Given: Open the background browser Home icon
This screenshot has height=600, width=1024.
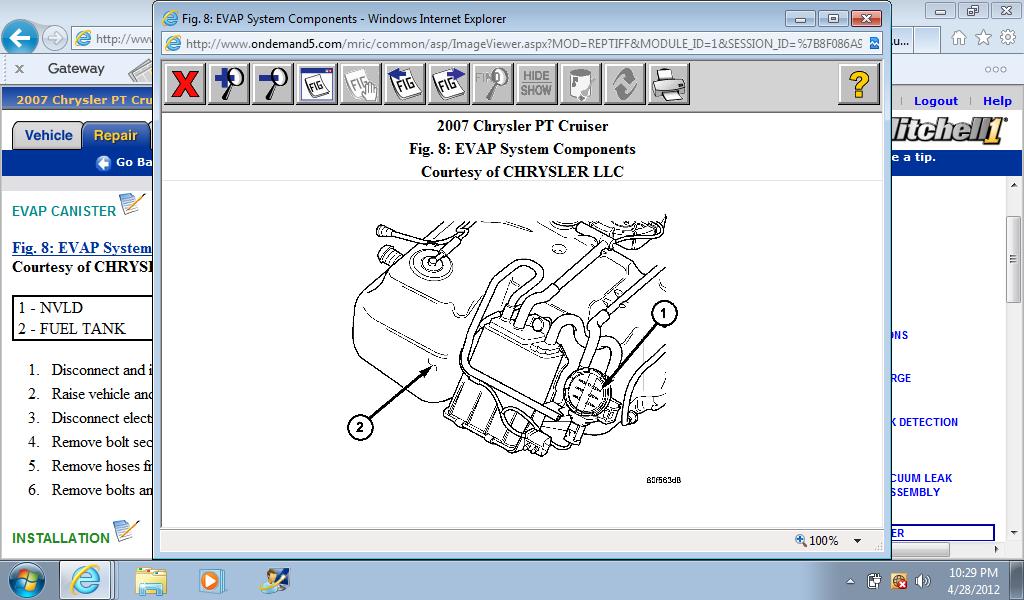Looking at the screenshot, I should pyautogui.click(x=959, y=38).
